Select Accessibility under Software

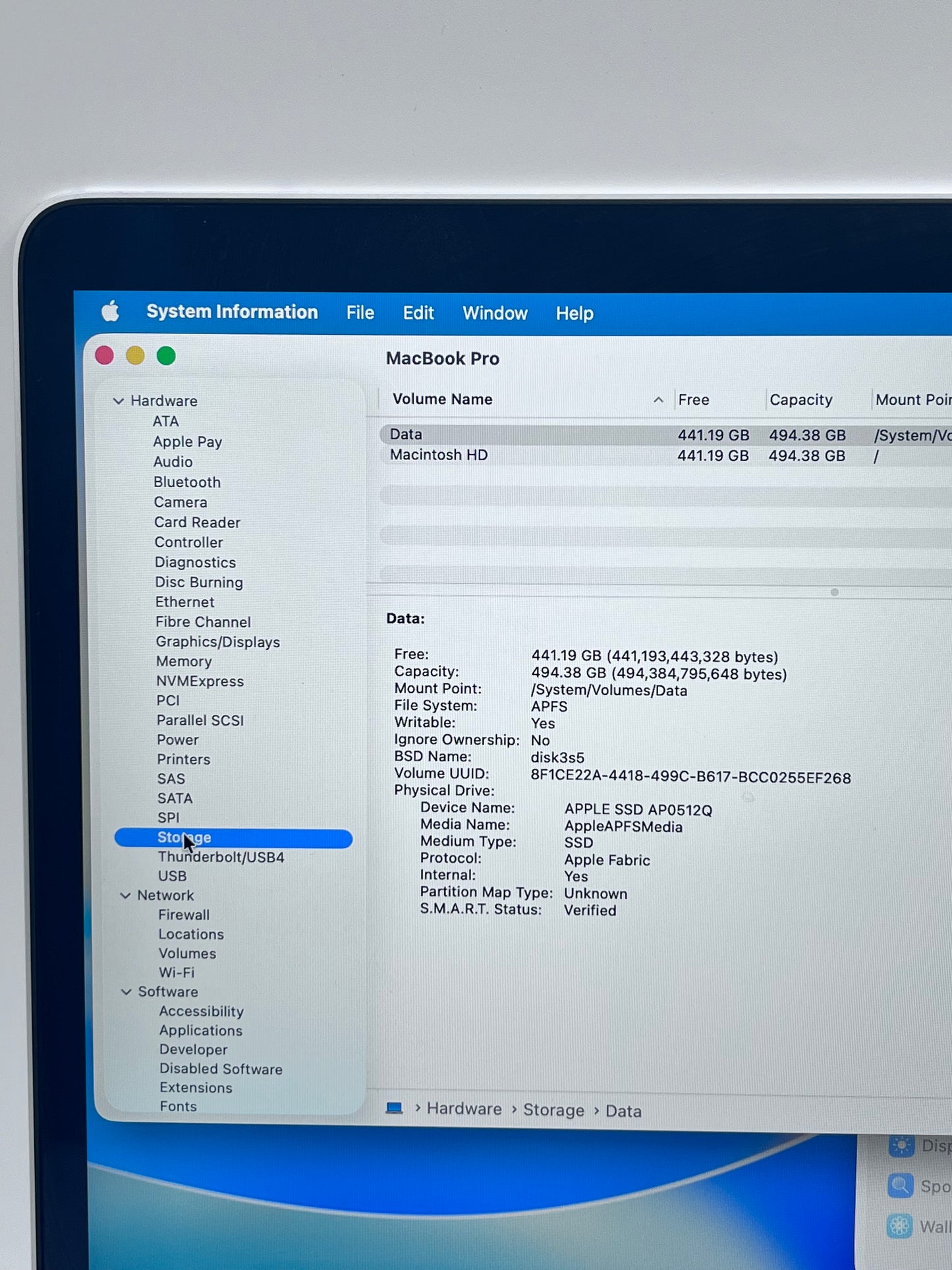(202, 1011)
